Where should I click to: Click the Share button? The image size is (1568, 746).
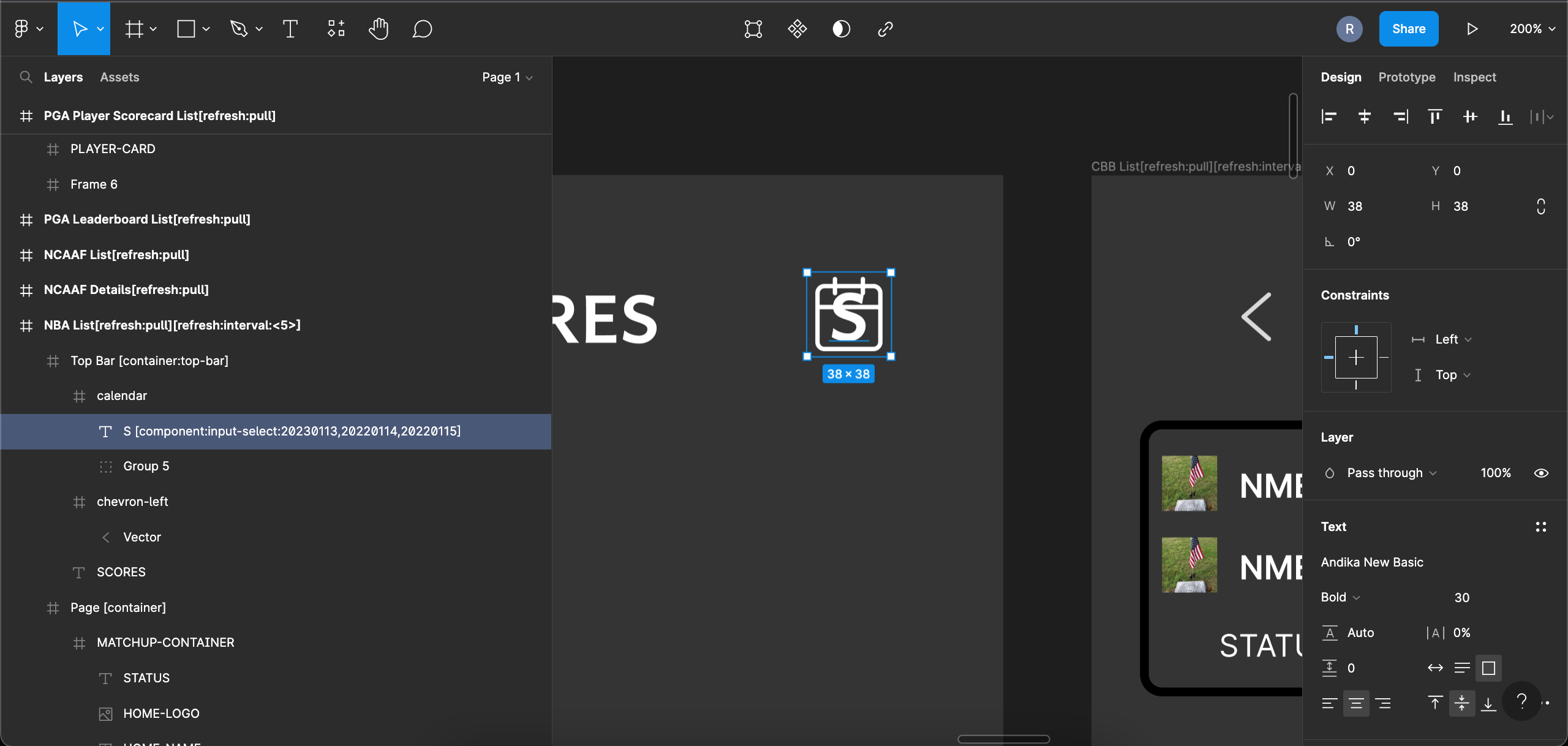click(x=1409, y=29)
